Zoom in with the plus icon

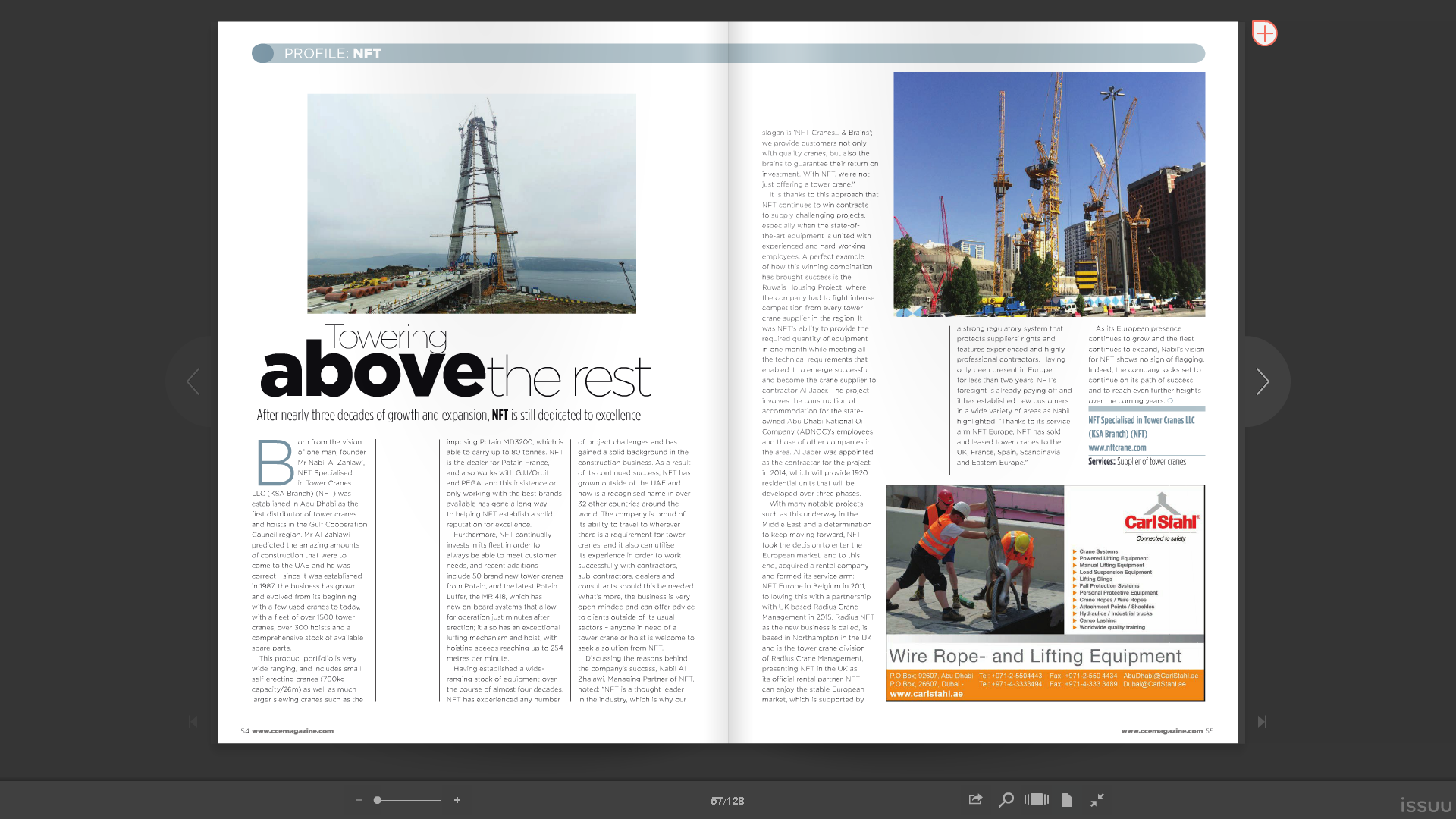pos(457,800)
